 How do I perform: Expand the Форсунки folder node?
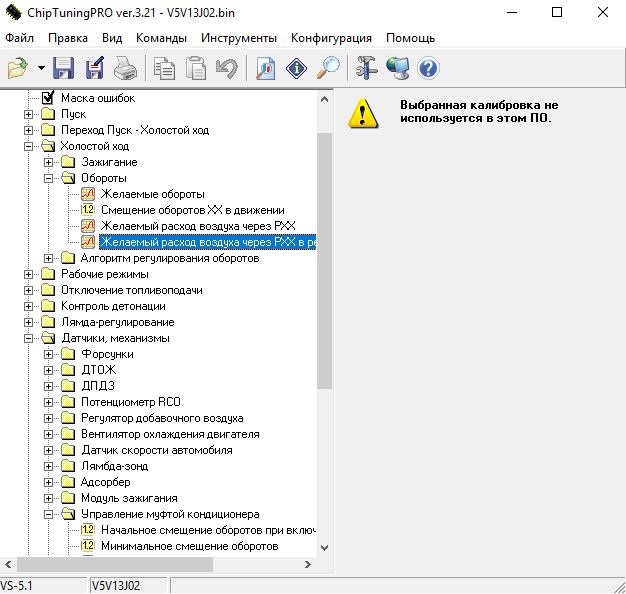pyautogui.click(x=49, y=354)
